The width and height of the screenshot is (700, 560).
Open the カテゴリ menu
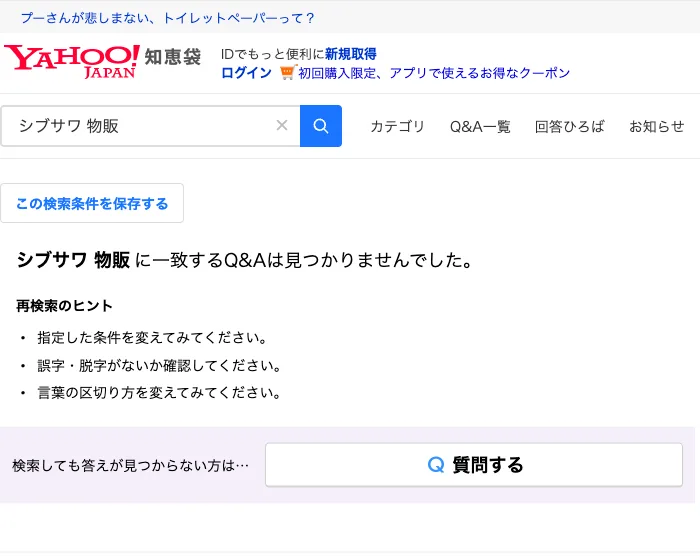coord(397,126)
